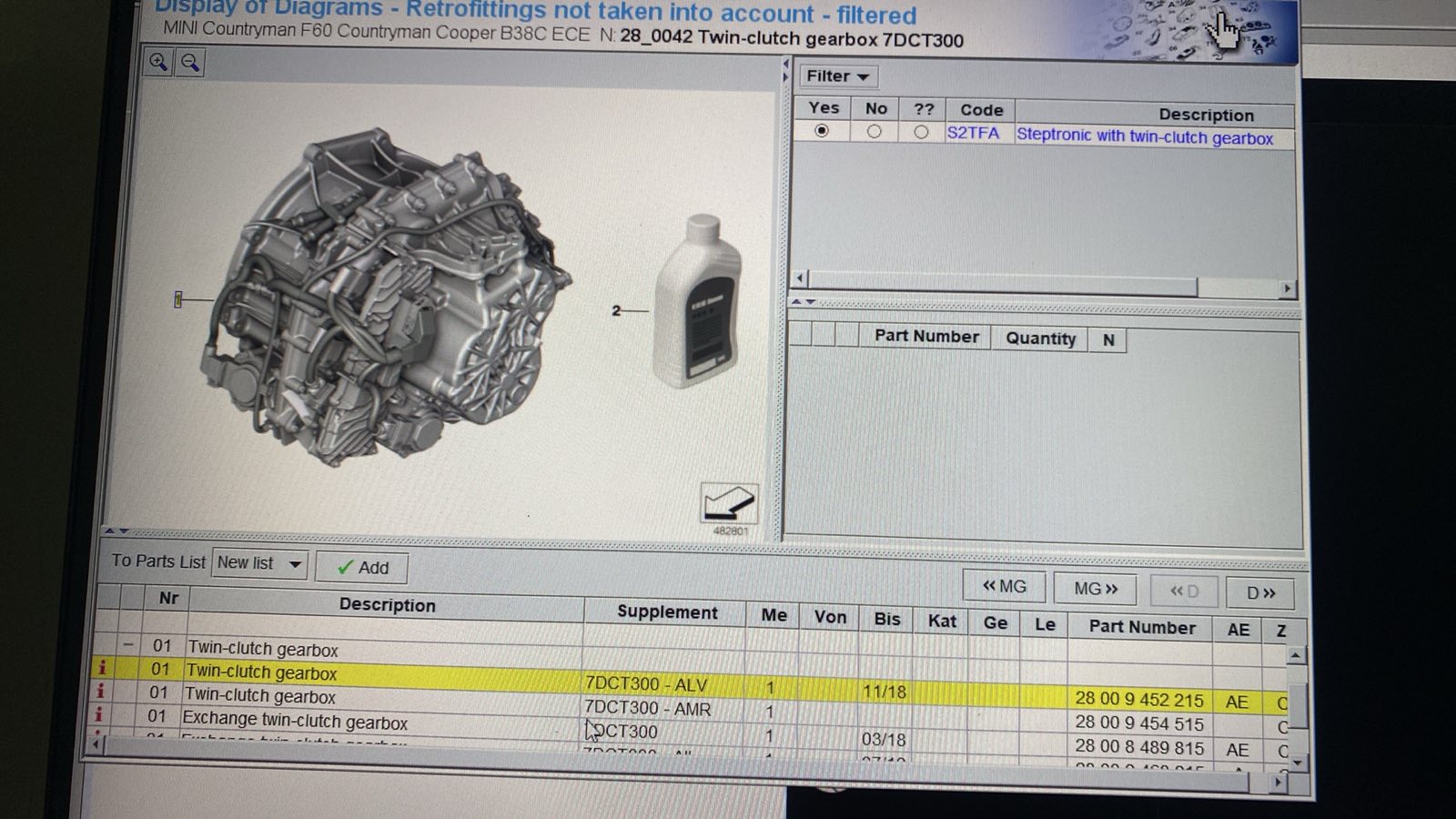Click the double up-arrow above the Part Number panel
Image resolution: width=1456 pixels, height=819 pixels.
[795, 303]
